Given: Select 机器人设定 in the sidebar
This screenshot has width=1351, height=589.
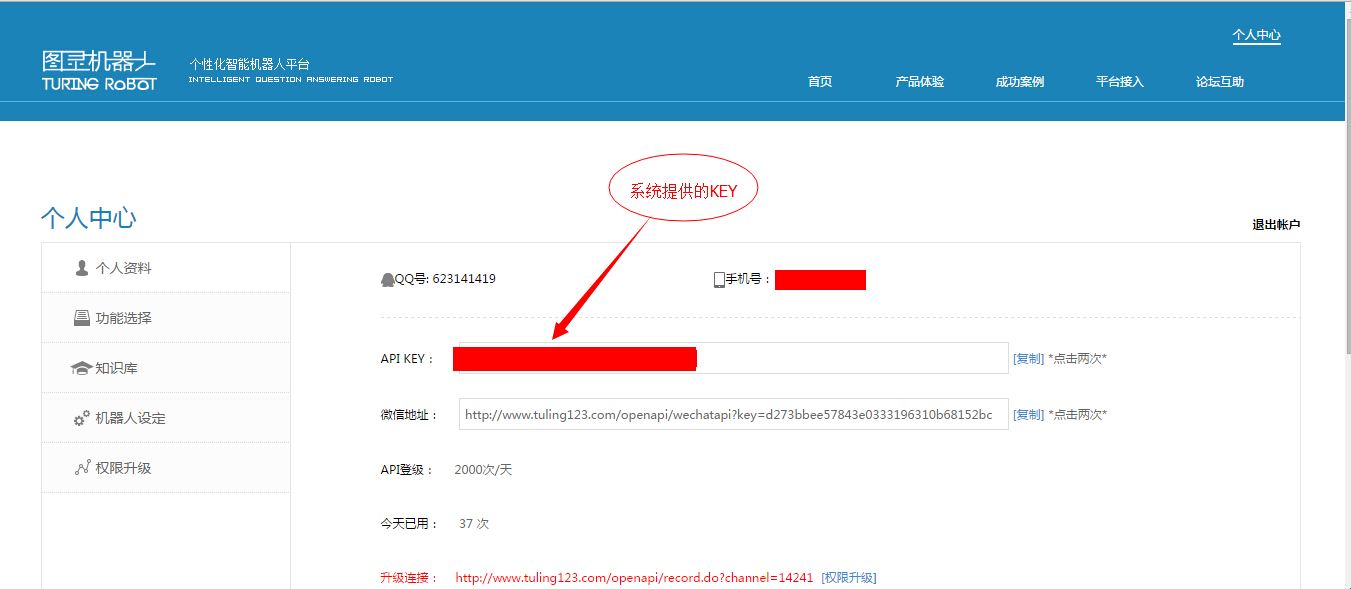Looking at the screenshot, I should tap(166, 418).
